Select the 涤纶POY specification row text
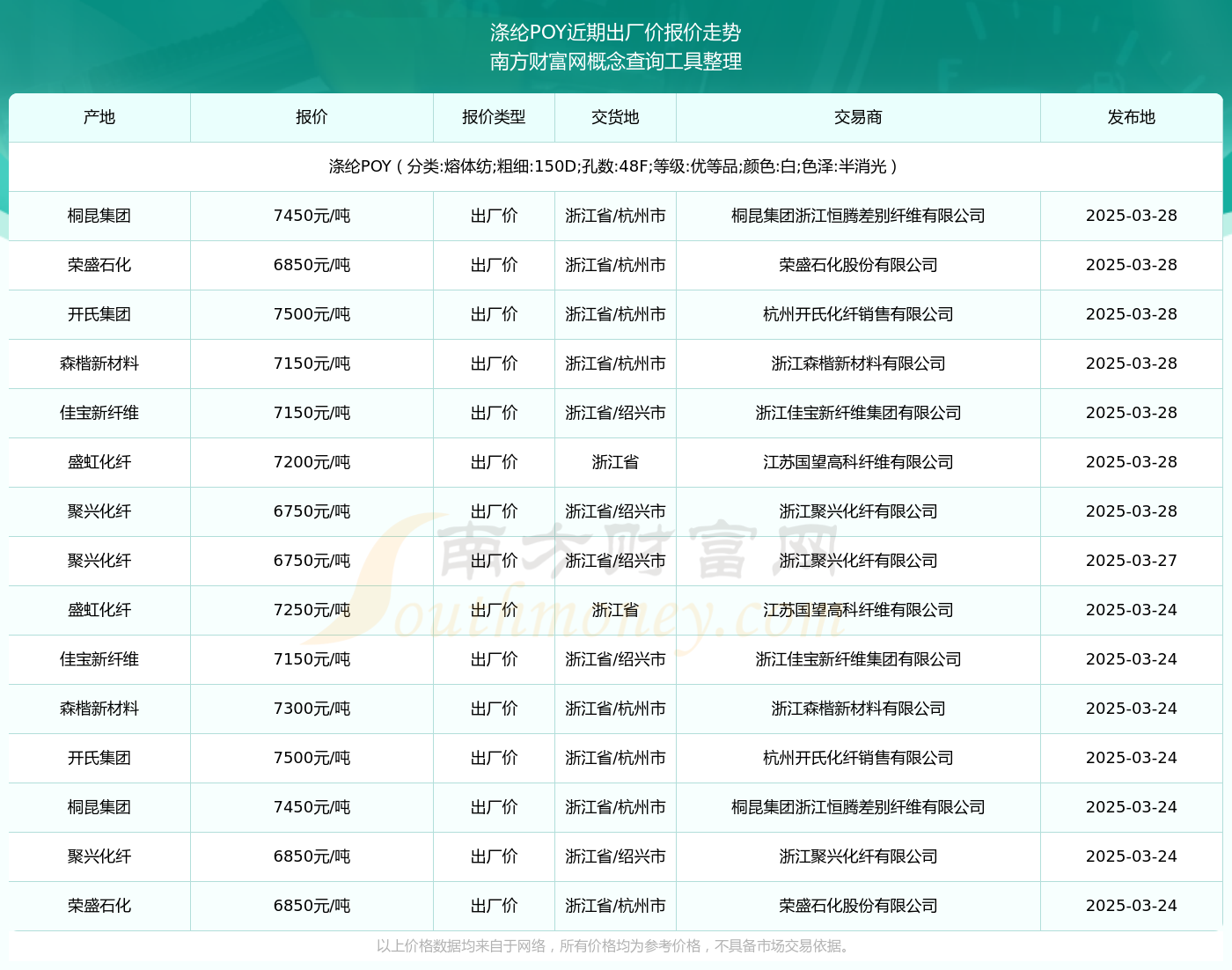1232x970 pixels. click(x=615, y=166)
